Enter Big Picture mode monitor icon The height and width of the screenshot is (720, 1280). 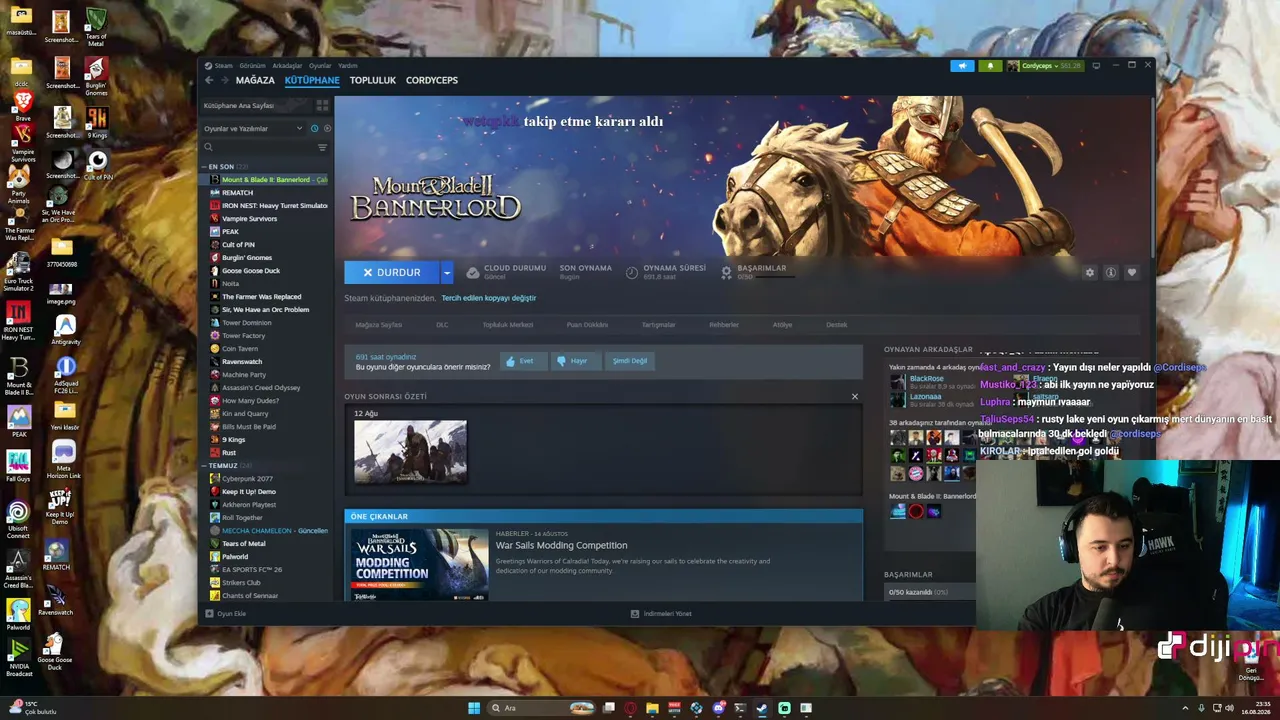[1096, 66]
